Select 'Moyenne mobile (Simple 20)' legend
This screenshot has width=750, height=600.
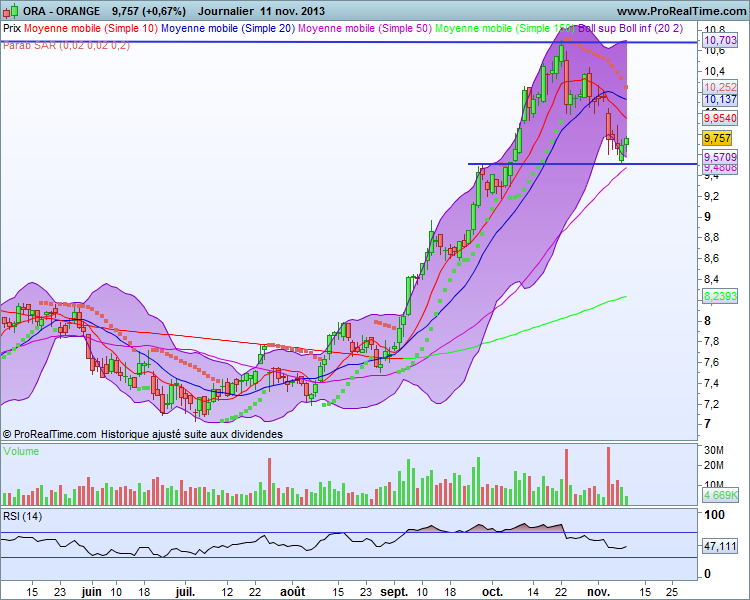point(228,28)
